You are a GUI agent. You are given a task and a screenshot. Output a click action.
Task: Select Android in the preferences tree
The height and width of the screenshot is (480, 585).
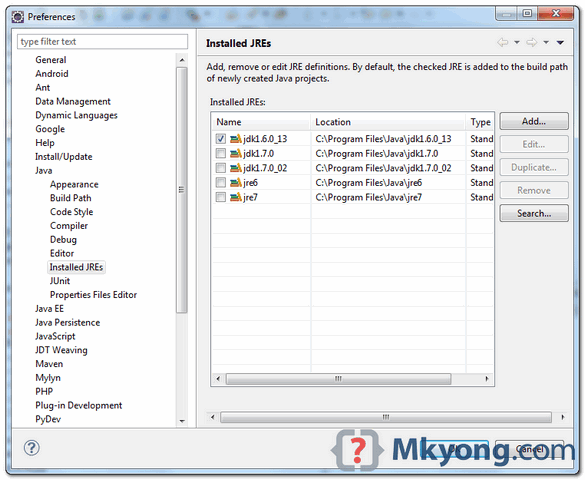pyautogui.click(x=52, y=73)
